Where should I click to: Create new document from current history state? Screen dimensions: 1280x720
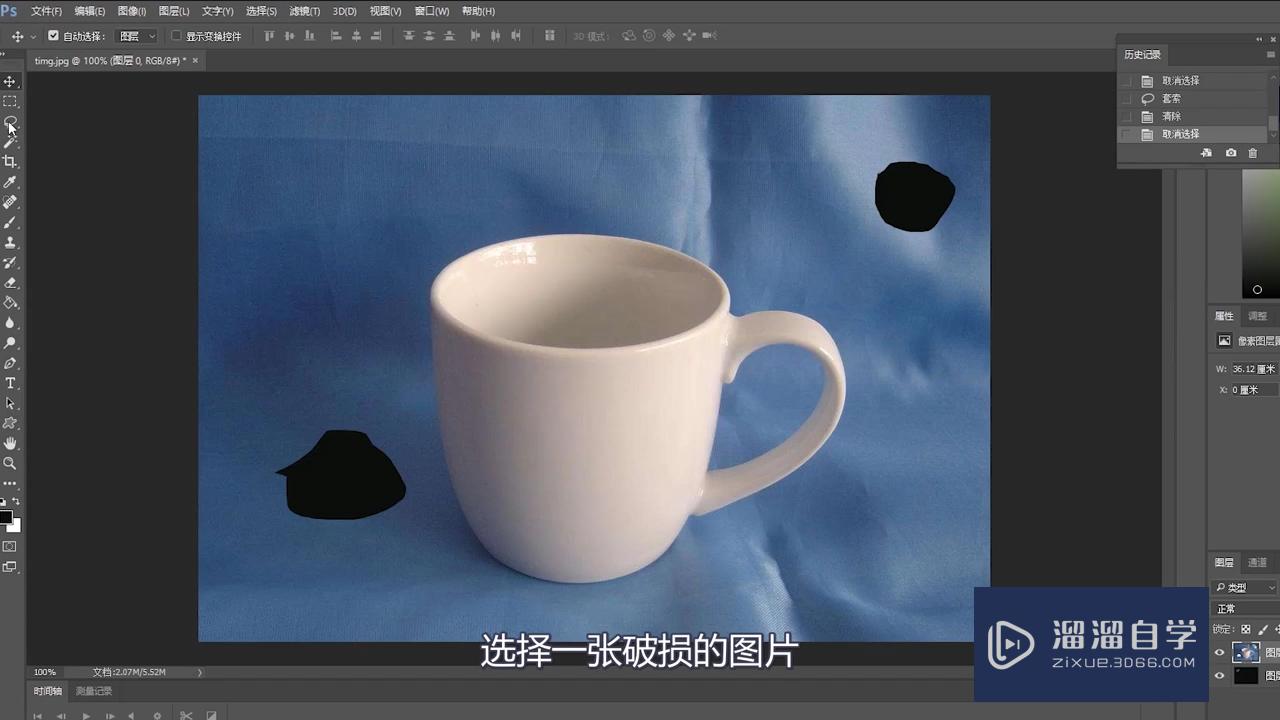(x=1206, y=153)
